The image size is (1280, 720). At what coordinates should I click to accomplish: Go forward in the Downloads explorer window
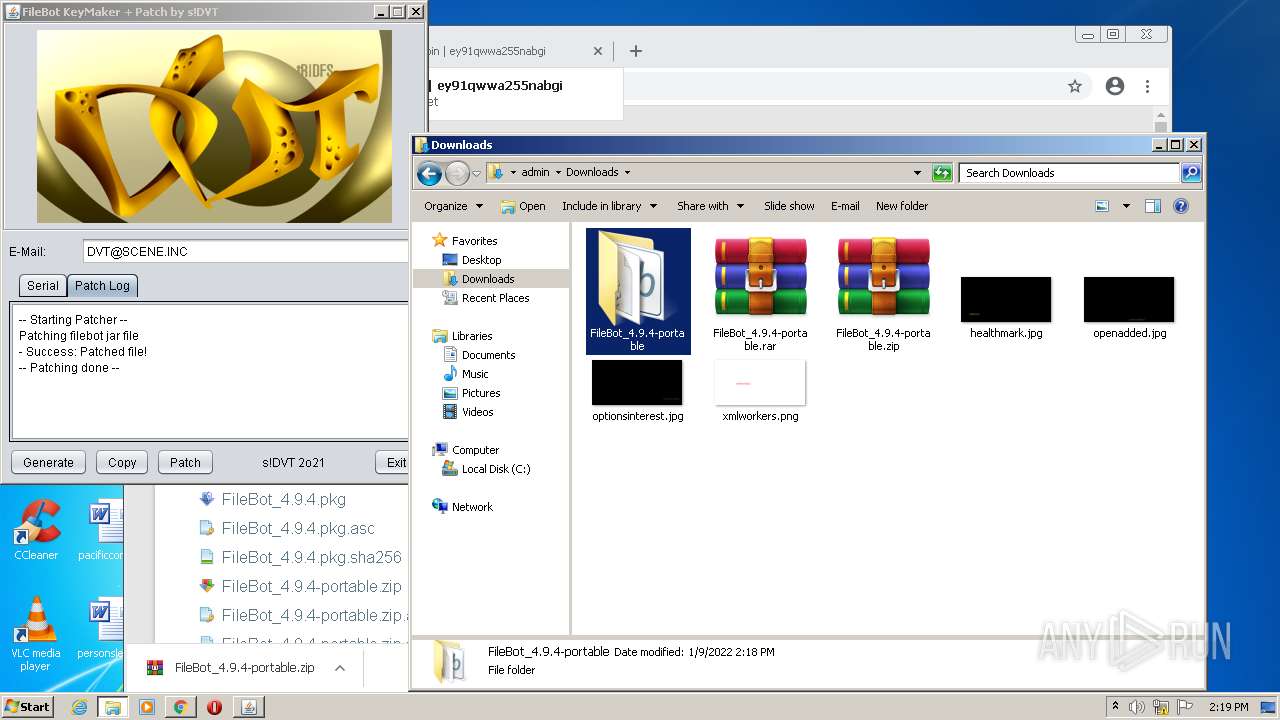click(x=457, y=174)
